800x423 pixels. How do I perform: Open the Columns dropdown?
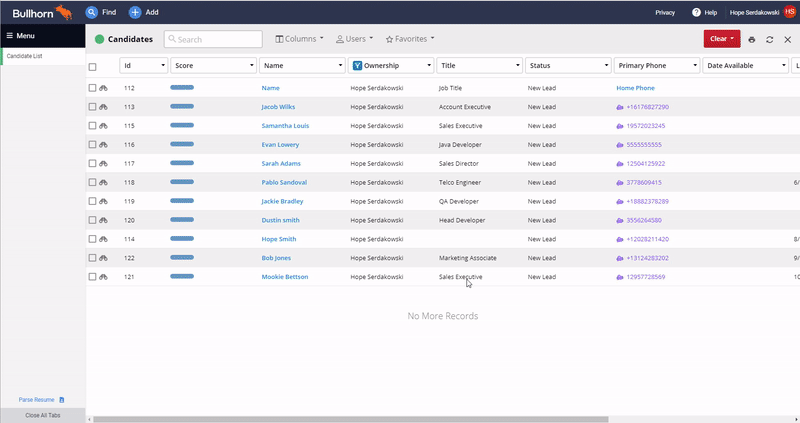click(299, 39)
